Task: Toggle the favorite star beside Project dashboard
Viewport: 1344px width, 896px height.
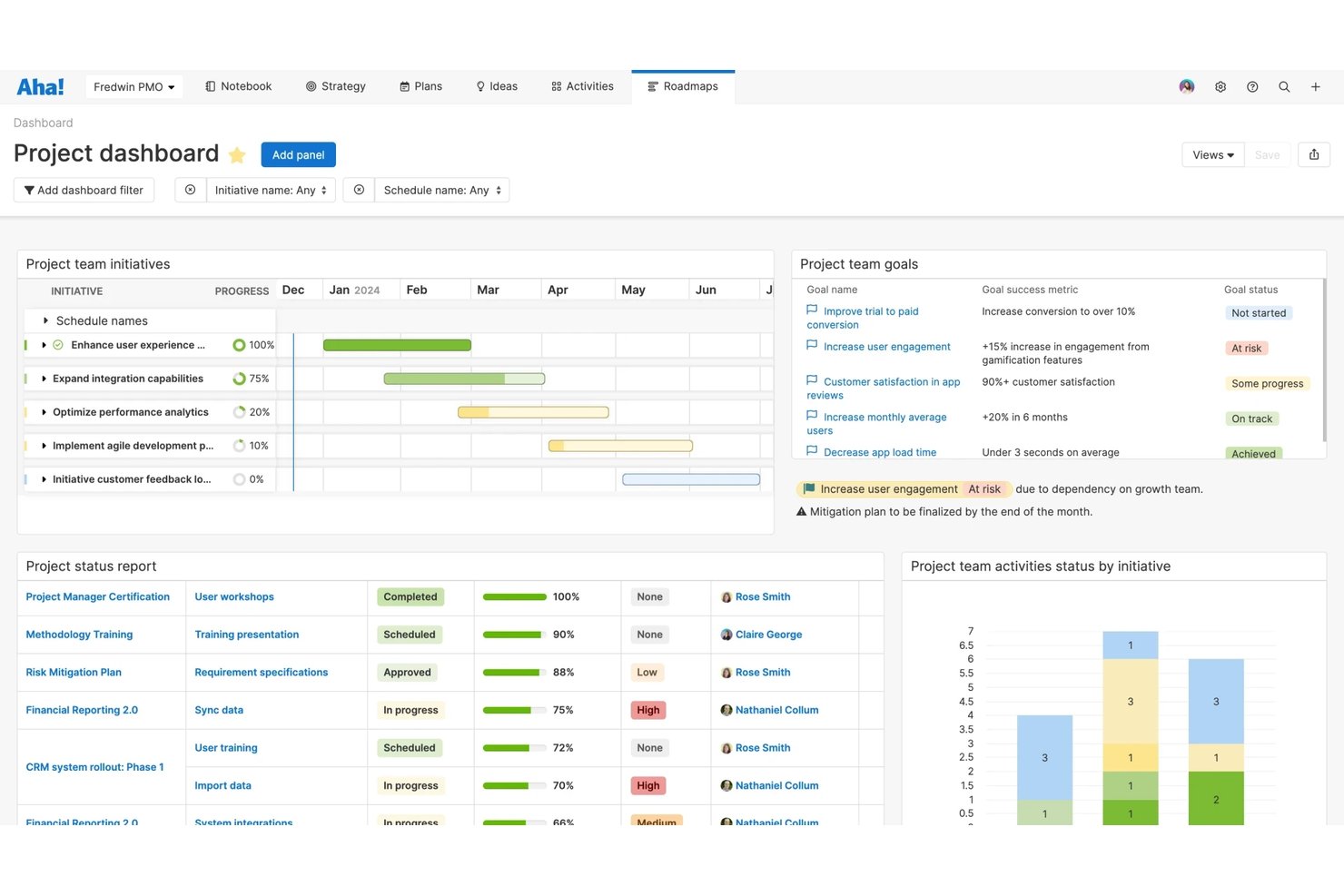Action: pyautogui.click(x=237, y=155)
